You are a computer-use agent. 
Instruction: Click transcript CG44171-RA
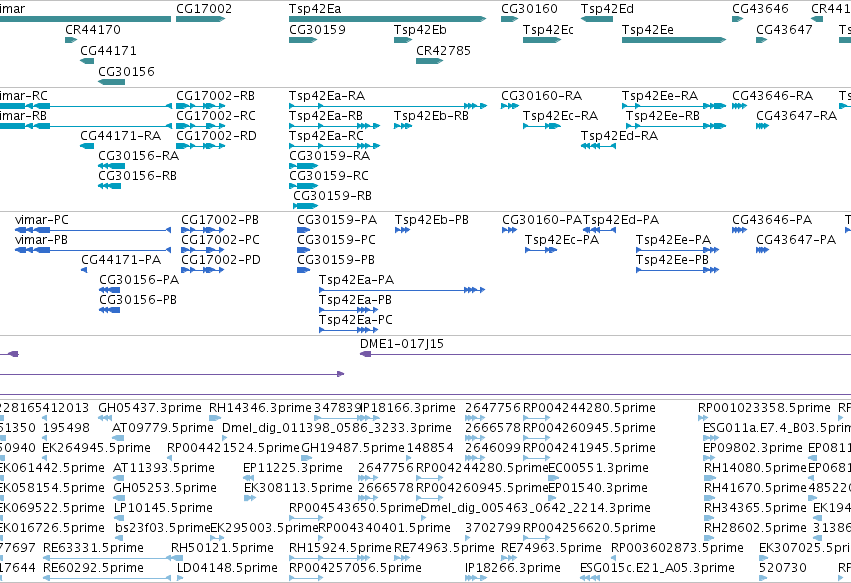120,136
